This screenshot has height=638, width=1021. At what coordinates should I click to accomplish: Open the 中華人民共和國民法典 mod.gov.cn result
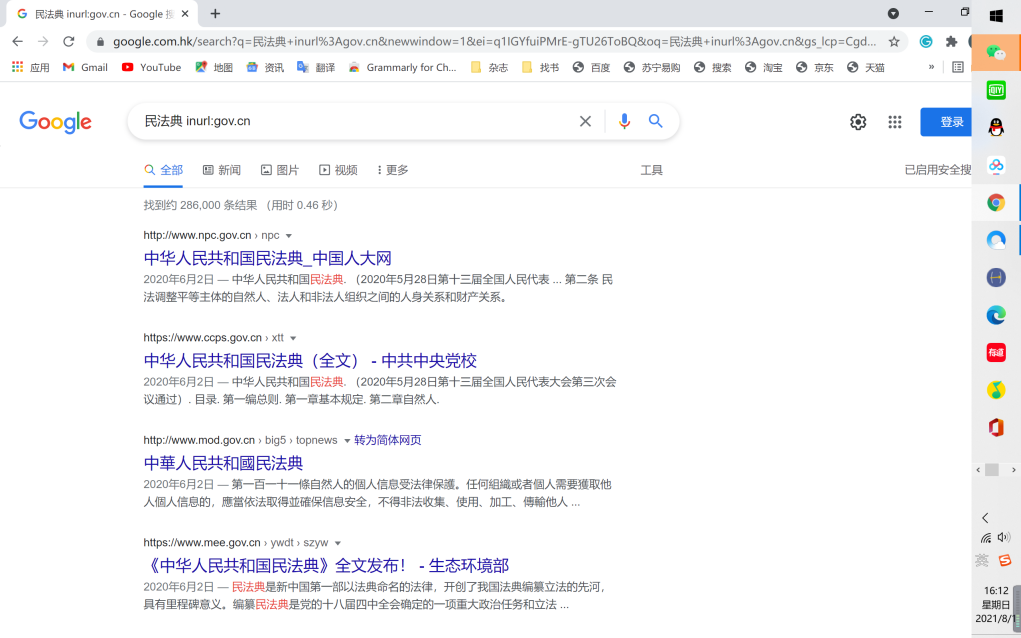tap(223, 463)
